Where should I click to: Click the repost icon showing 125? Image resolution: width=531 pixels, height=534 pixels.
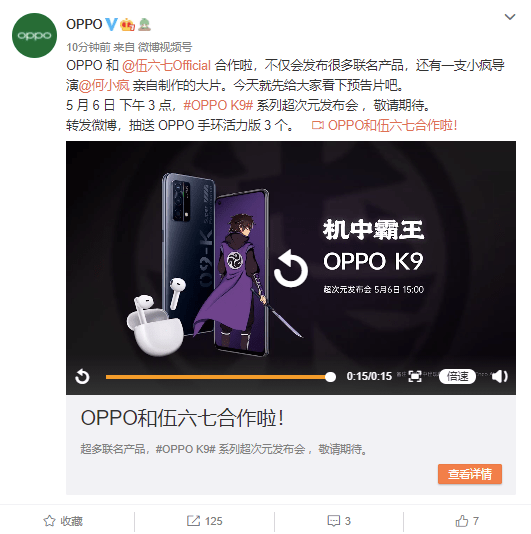[193, 521]
